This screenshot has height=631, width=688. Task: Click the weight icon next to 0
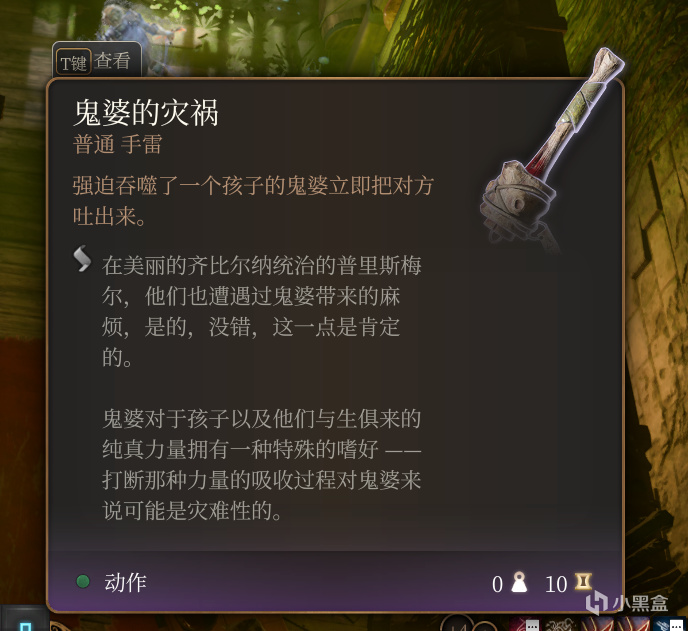point(519,582)
